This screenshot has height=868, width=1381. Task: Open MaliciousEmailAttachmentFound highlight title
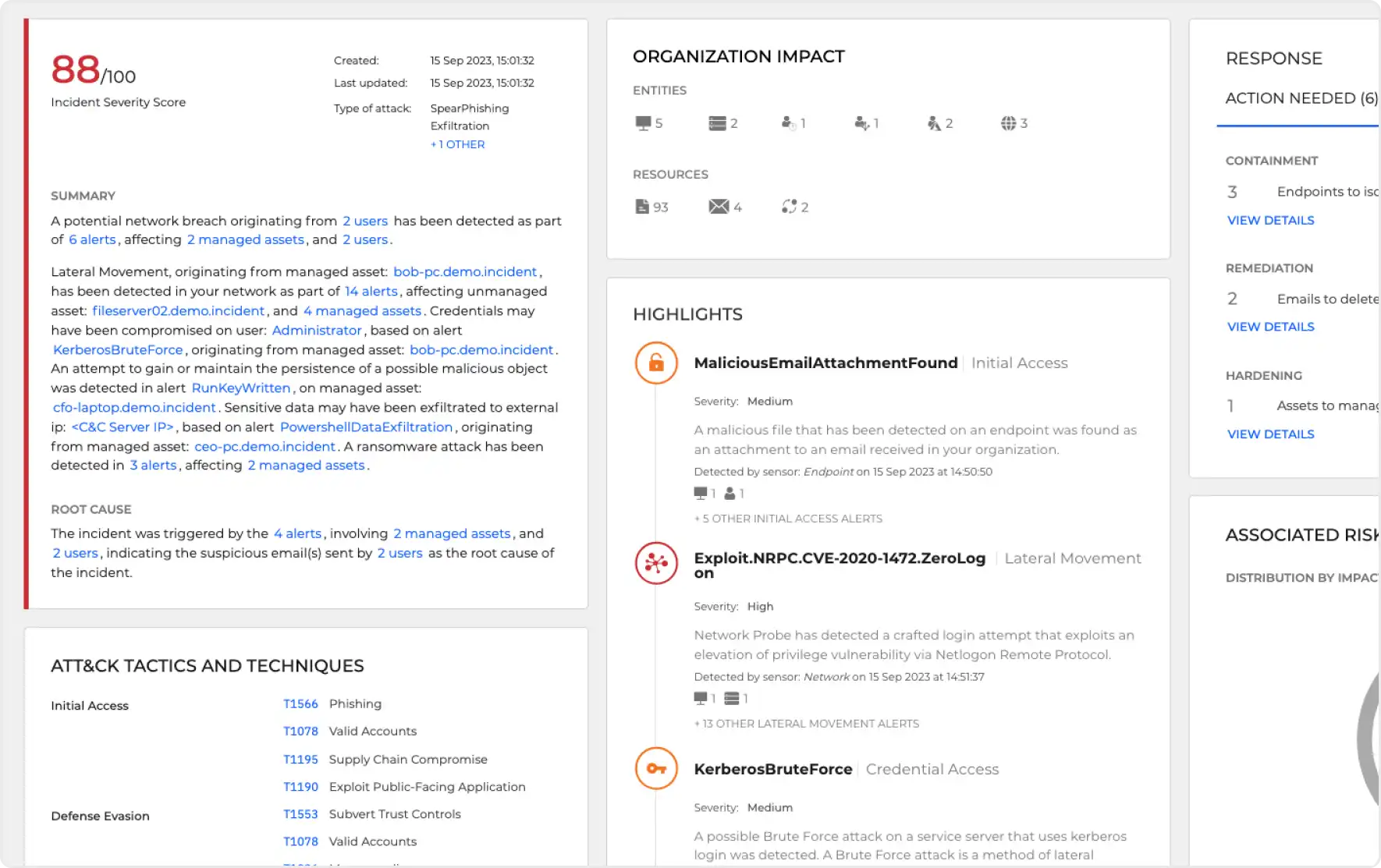[825, 363]
